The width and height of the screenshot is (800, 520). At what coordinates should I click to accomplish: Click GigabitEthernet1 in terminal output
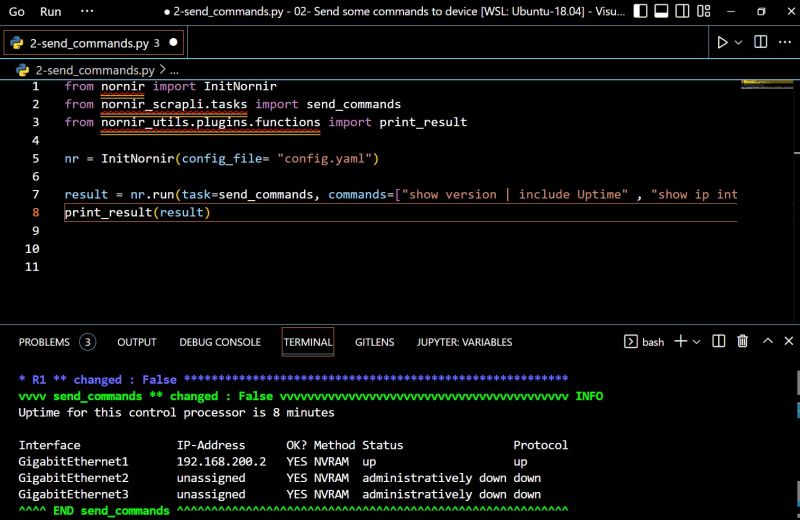pyautogui.click(x=73, y=461)
